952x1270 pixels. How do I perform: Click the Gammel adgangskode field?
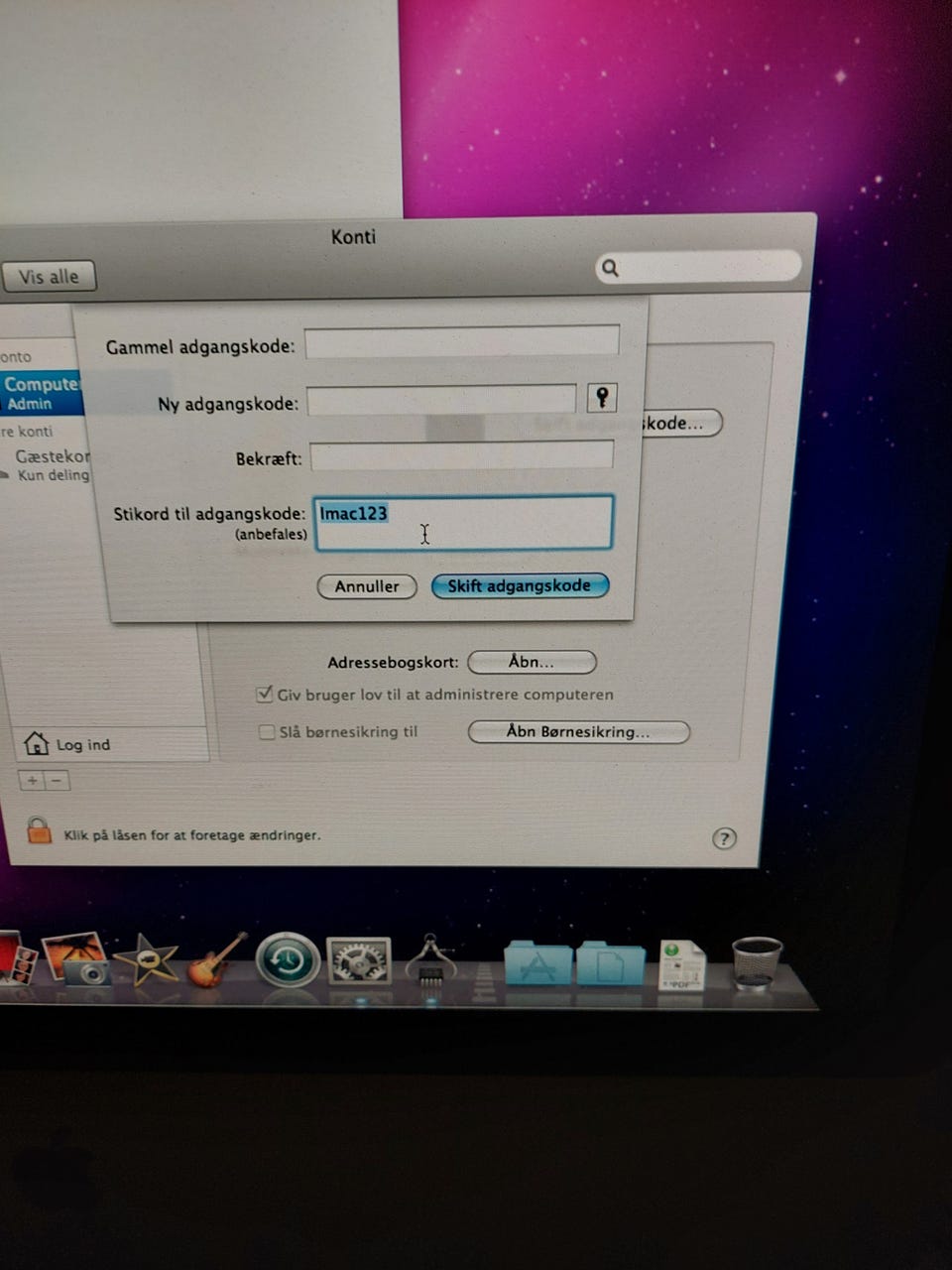tap(462, 340)
